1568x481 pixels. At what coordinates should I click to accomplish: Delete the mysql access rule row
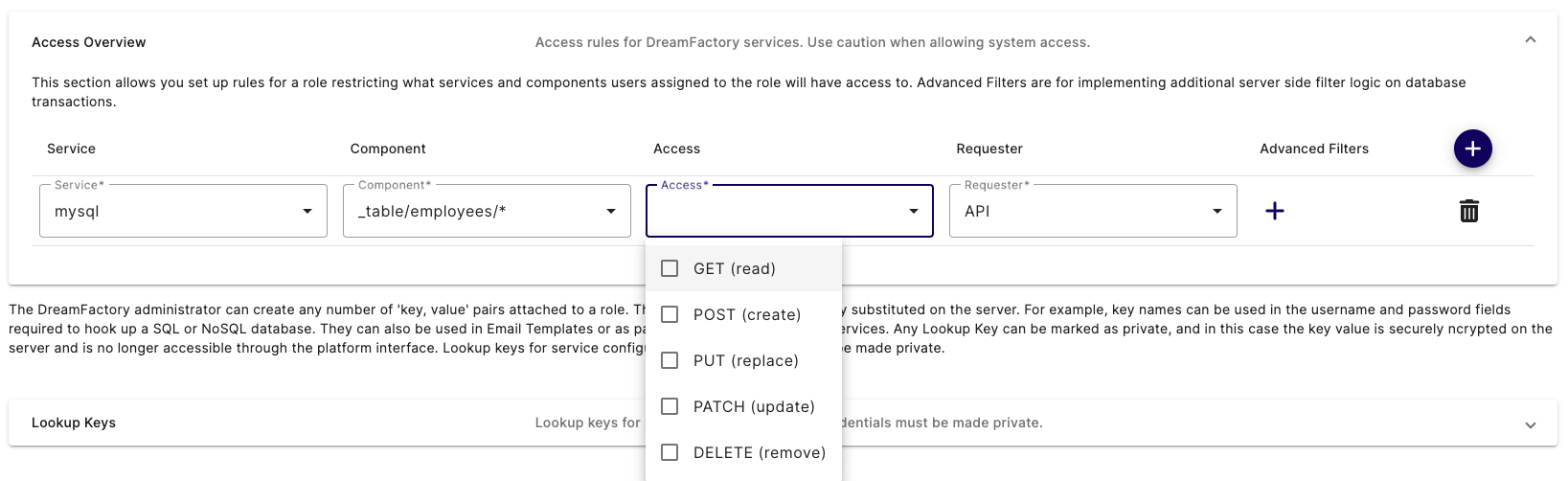(1468, 211)
